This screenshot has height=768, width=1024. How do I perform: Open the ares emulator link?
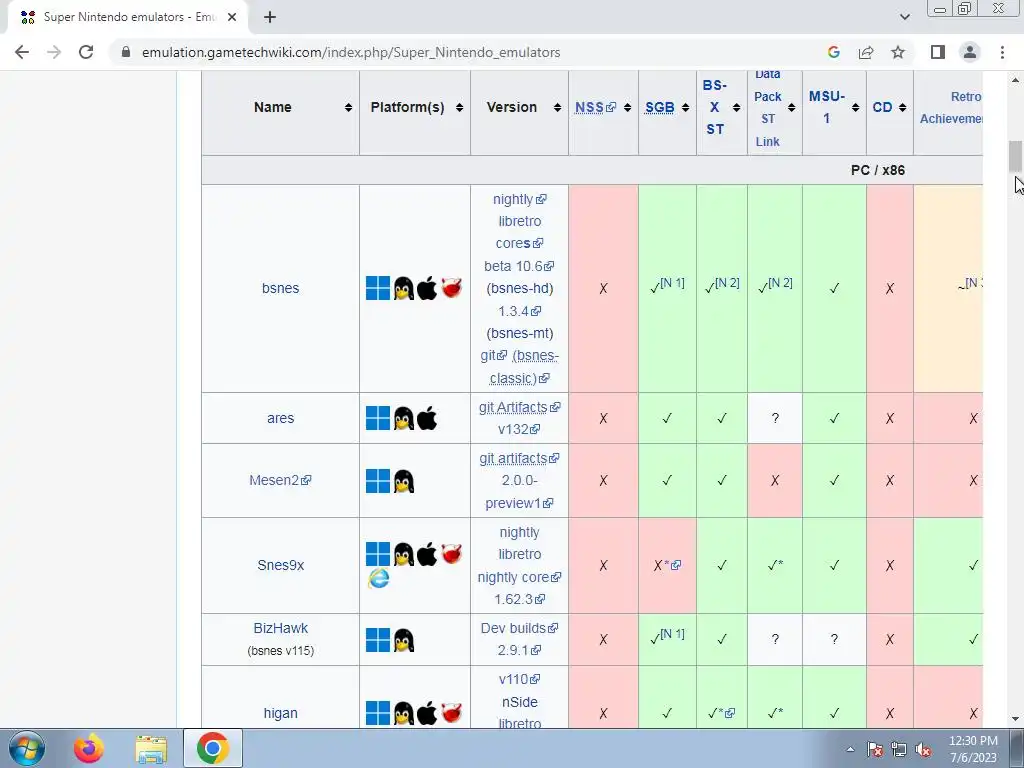pos(280,418)
